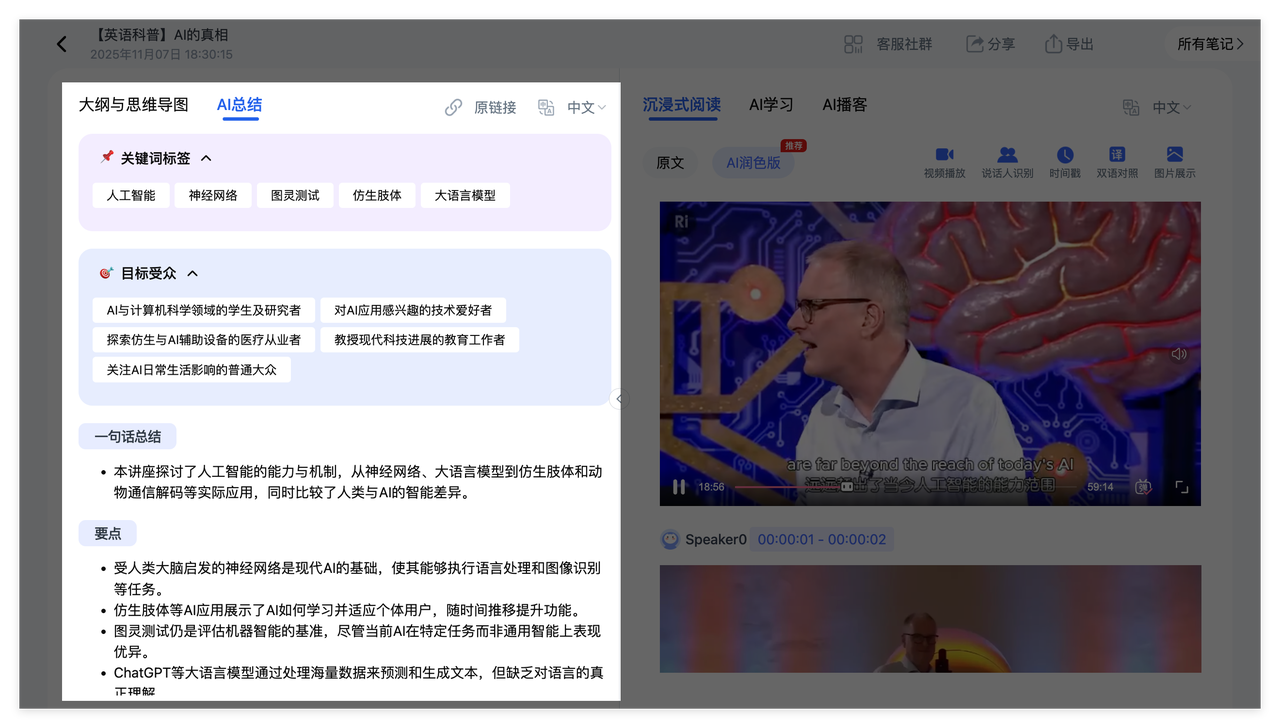This screenshot has height=728, width=1280.
Task: Click the back arrow icon
Action: click(x=62, y=44)
